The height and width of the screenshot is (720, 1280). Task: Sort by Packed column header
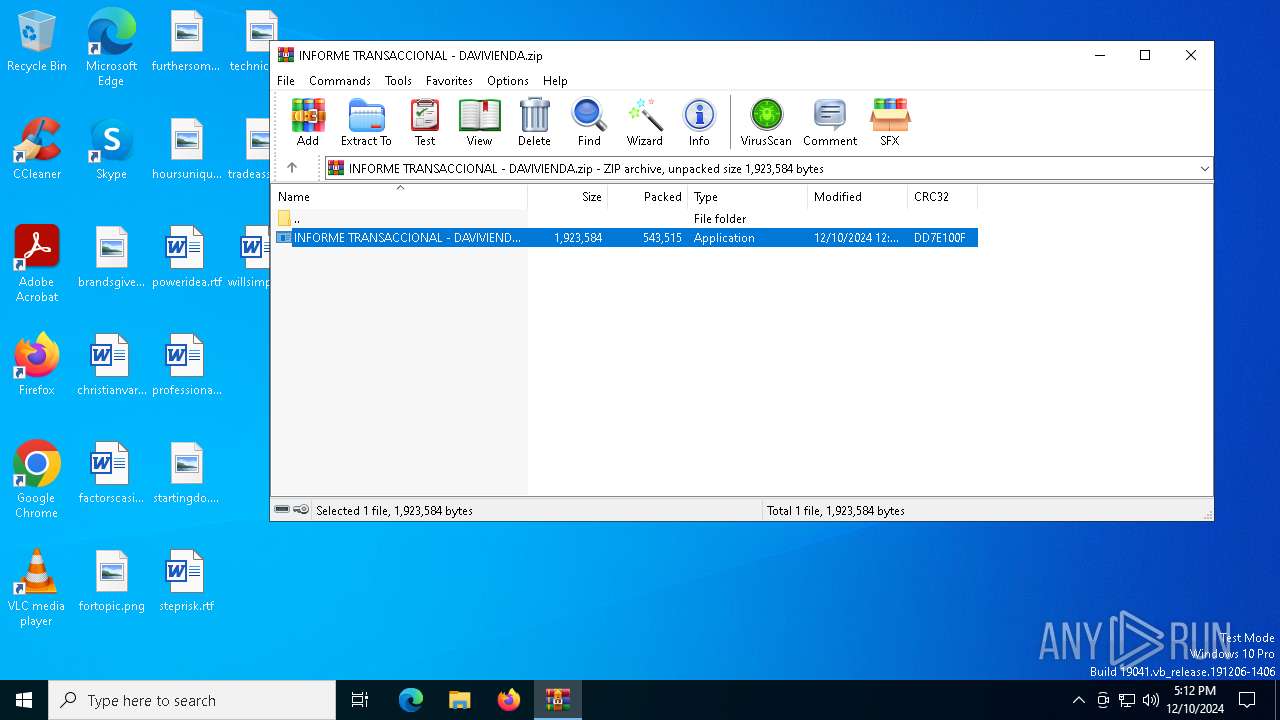648,197
